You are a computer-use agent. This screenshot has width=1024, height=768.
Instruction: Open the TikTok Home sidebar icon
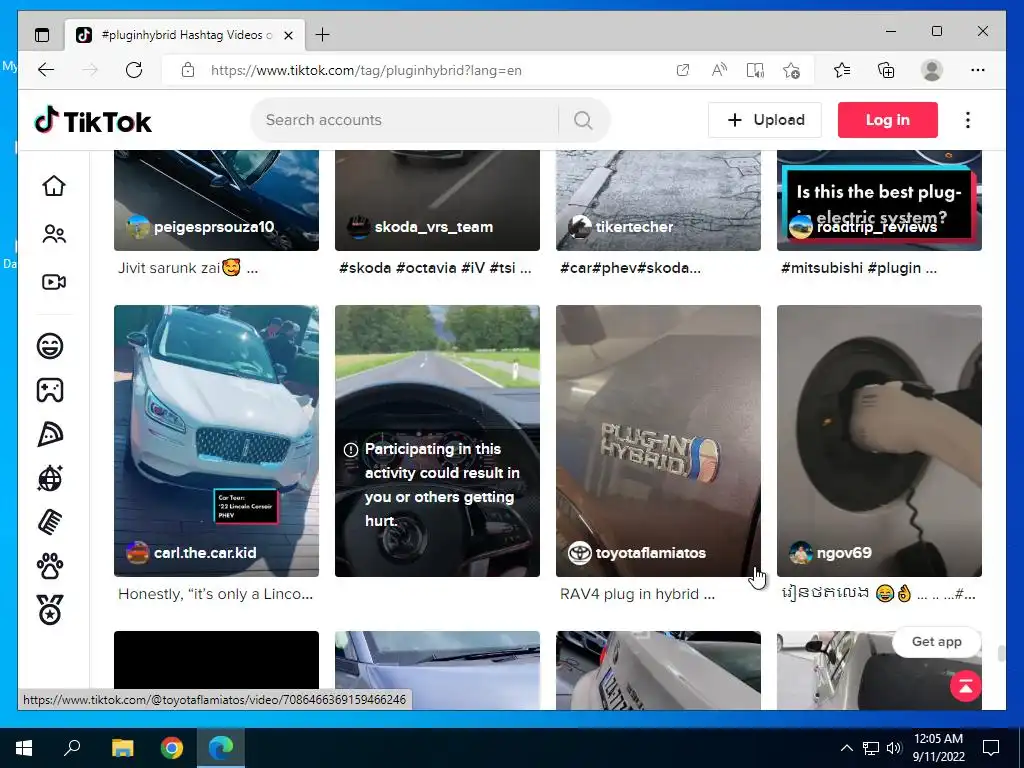pyautogui.click(x=54, y=186)
